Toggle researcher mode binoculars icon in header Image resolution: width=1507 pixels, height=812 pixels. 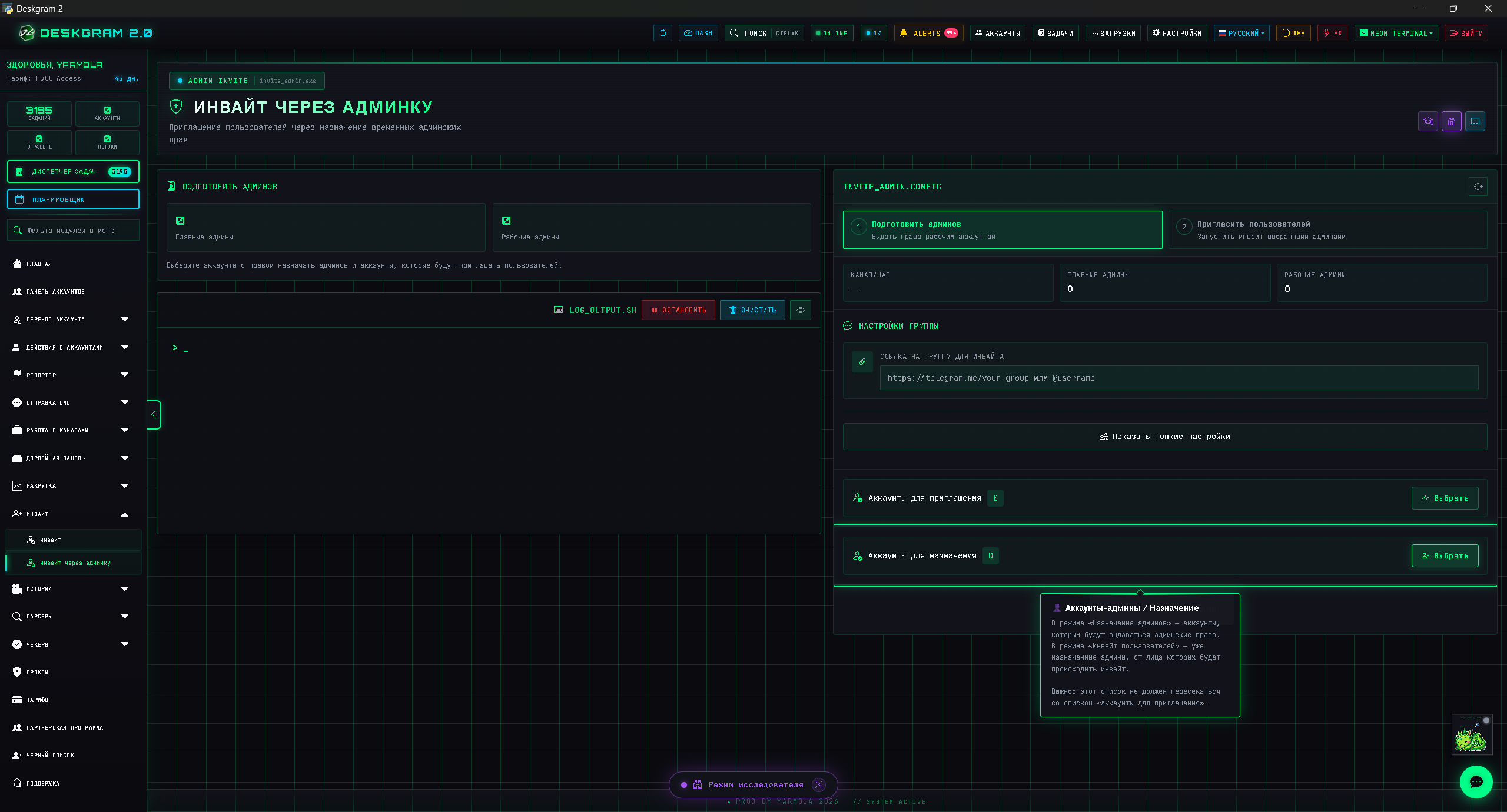pos(1451,121)
